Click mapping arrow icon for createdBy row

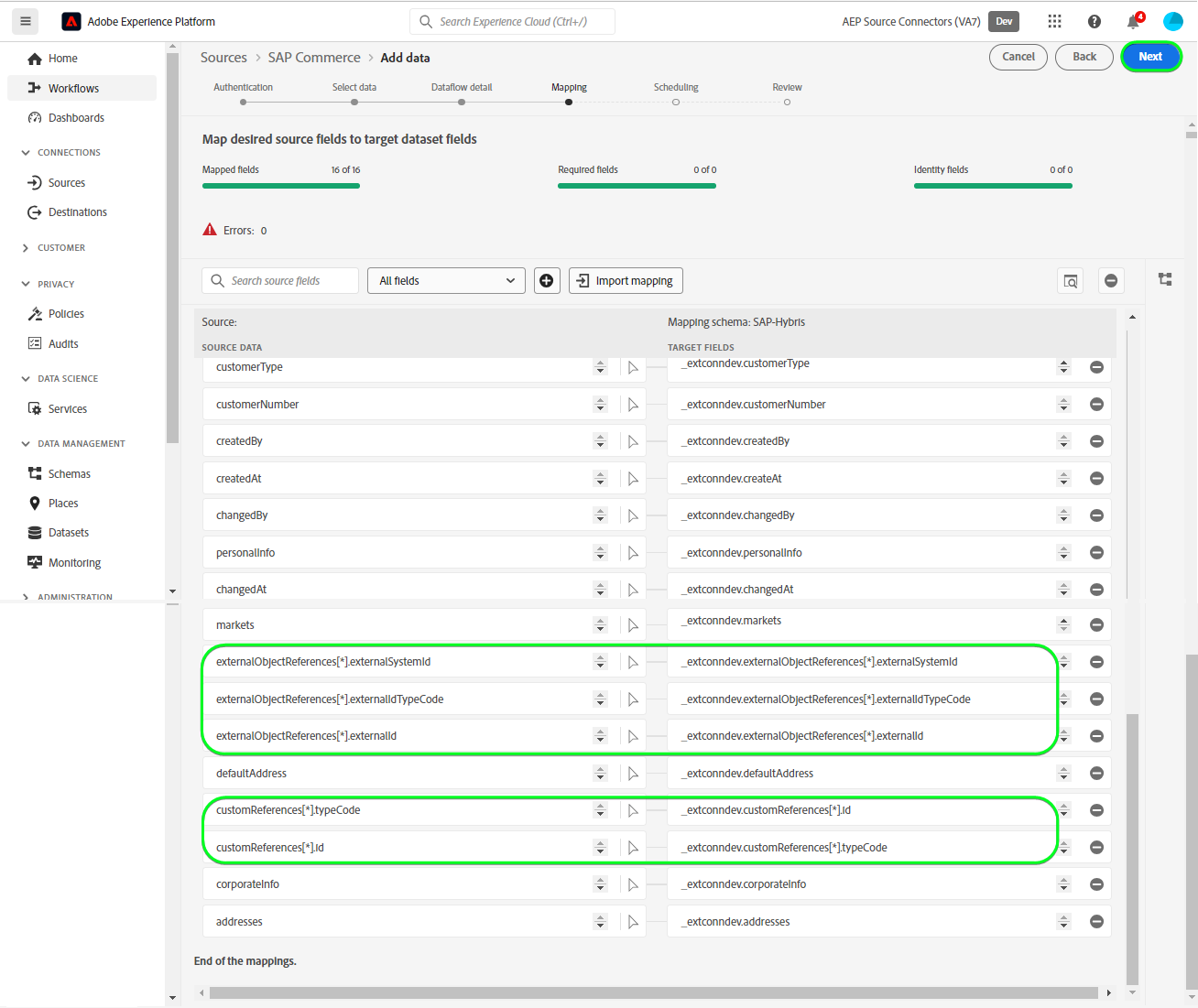click(633, 441)
